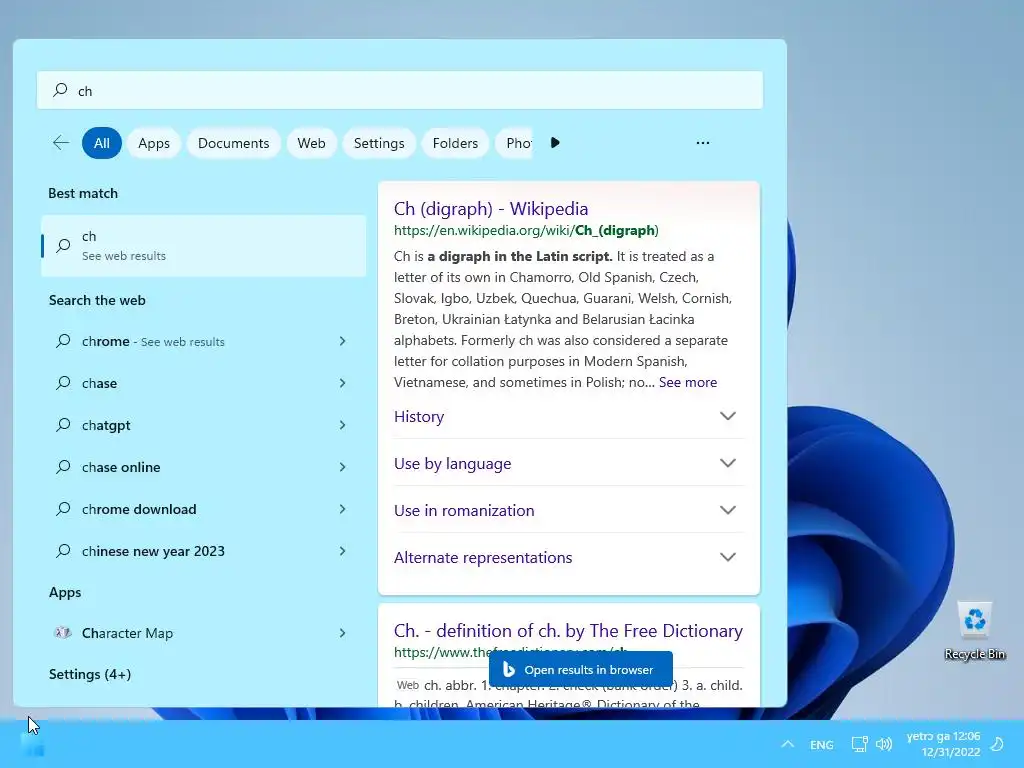Click the Start button on taskbar
Image resolution: width=1024 pixels, height=768 pixels.
32,744
